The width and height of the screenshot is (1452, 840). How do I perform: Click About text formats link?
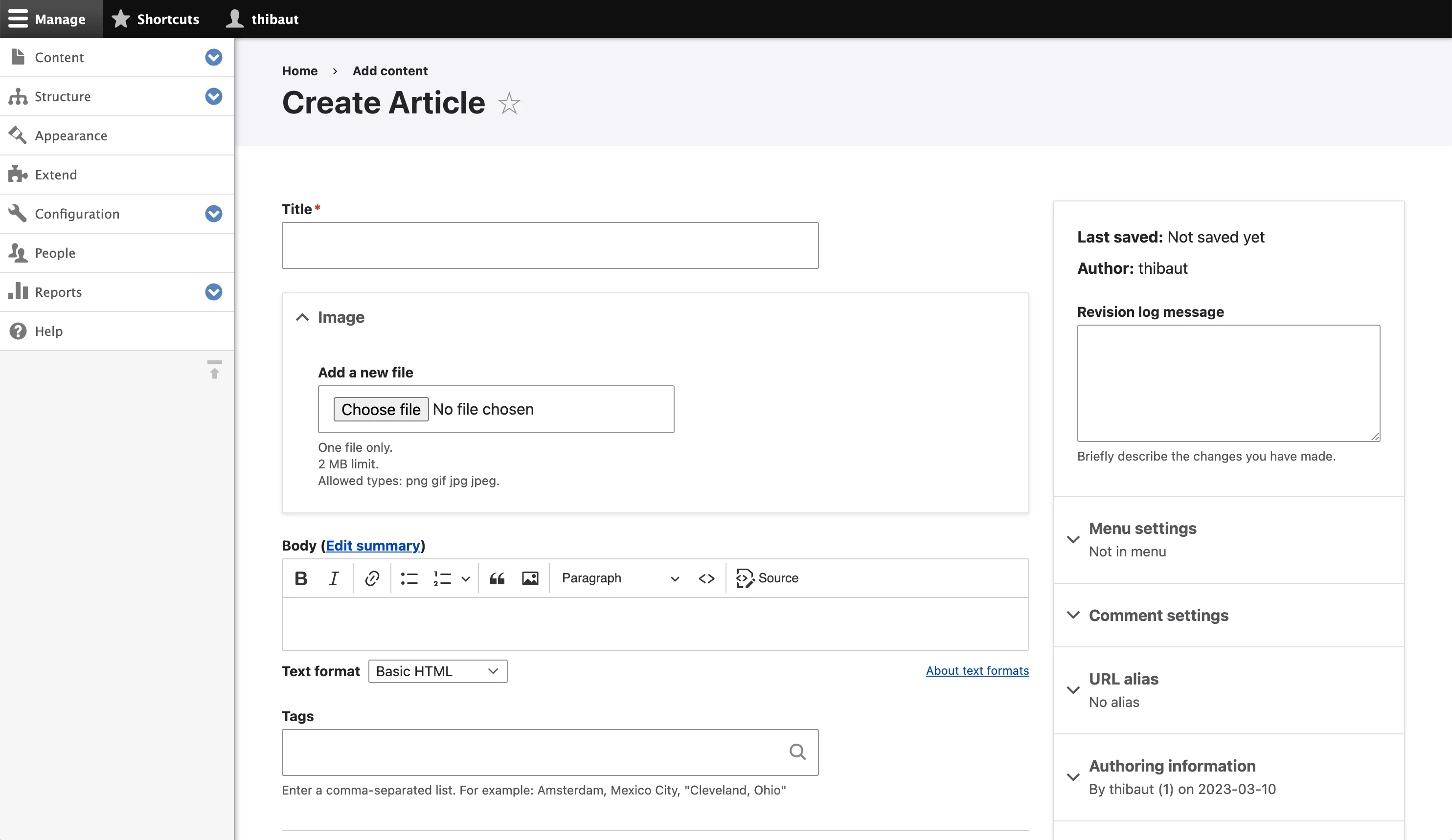(977, 670)
